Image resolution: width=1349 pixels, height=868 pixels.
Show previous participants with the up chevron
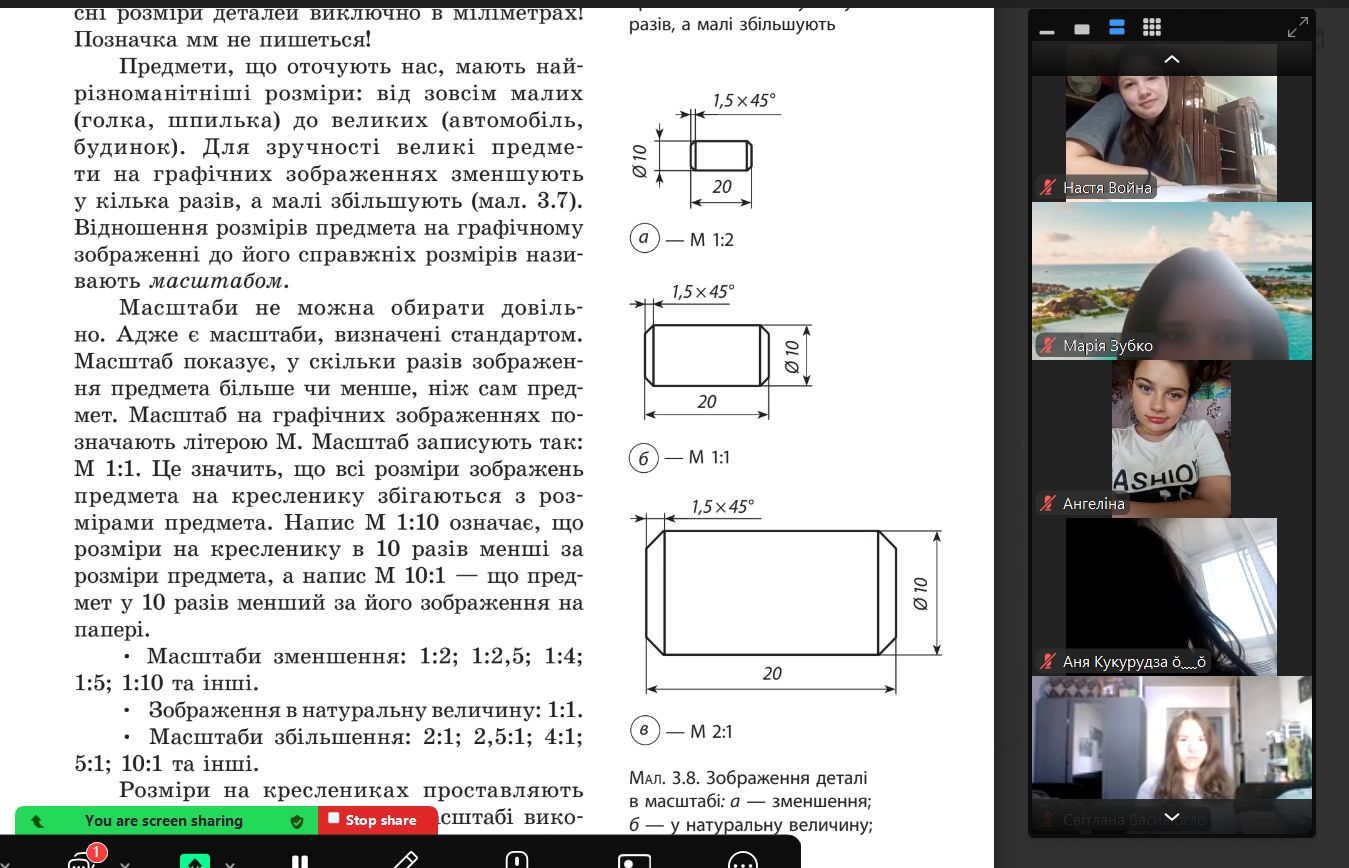[1172, 59]
